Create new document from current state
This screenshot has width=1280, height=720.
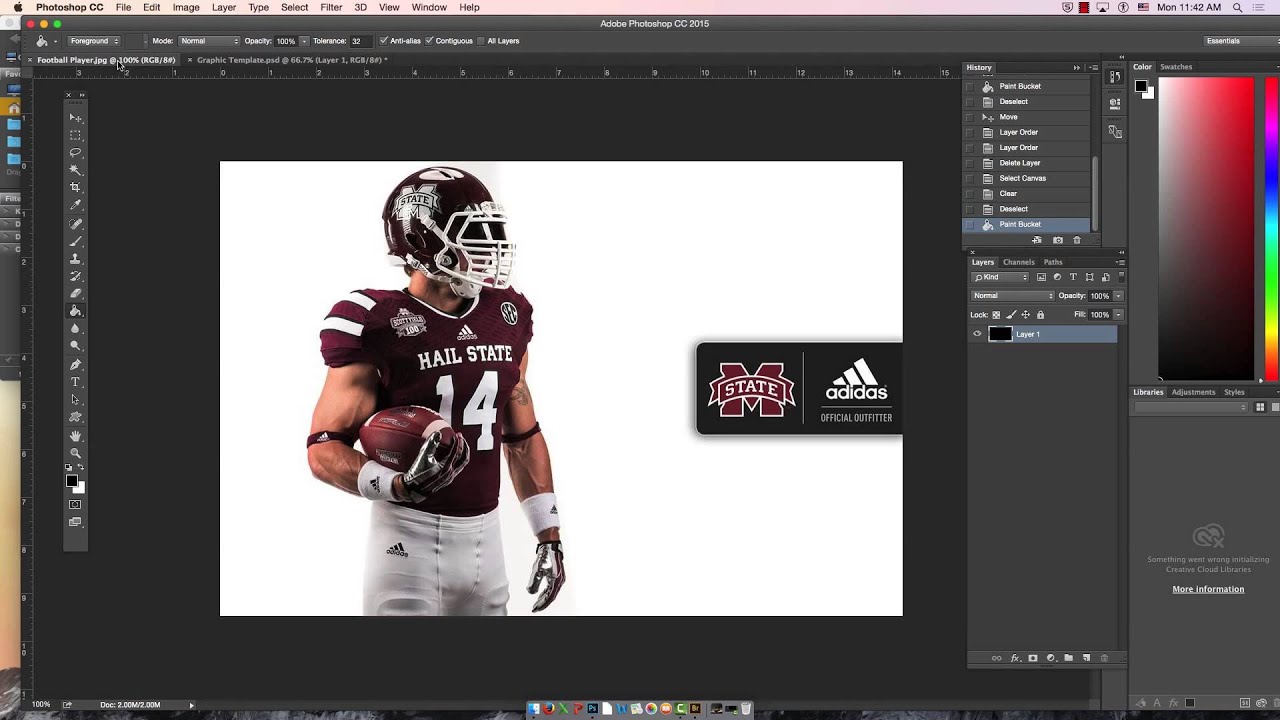pos(1037,240)
